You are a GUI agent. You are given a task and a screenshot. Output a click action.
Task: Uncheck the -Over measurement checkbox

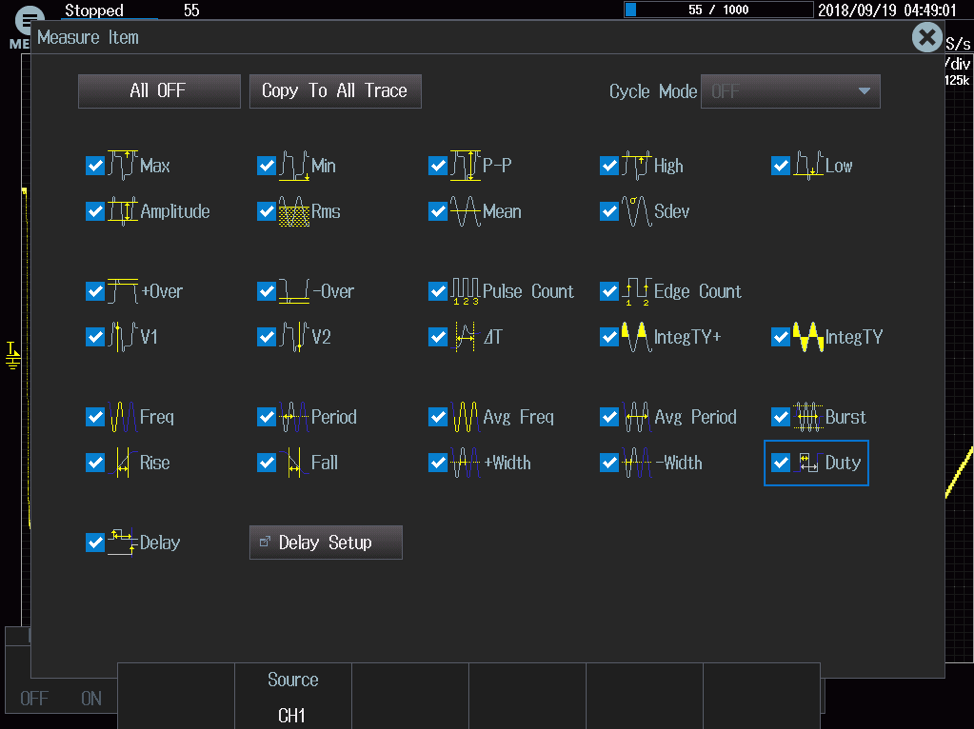click(266, 292)
